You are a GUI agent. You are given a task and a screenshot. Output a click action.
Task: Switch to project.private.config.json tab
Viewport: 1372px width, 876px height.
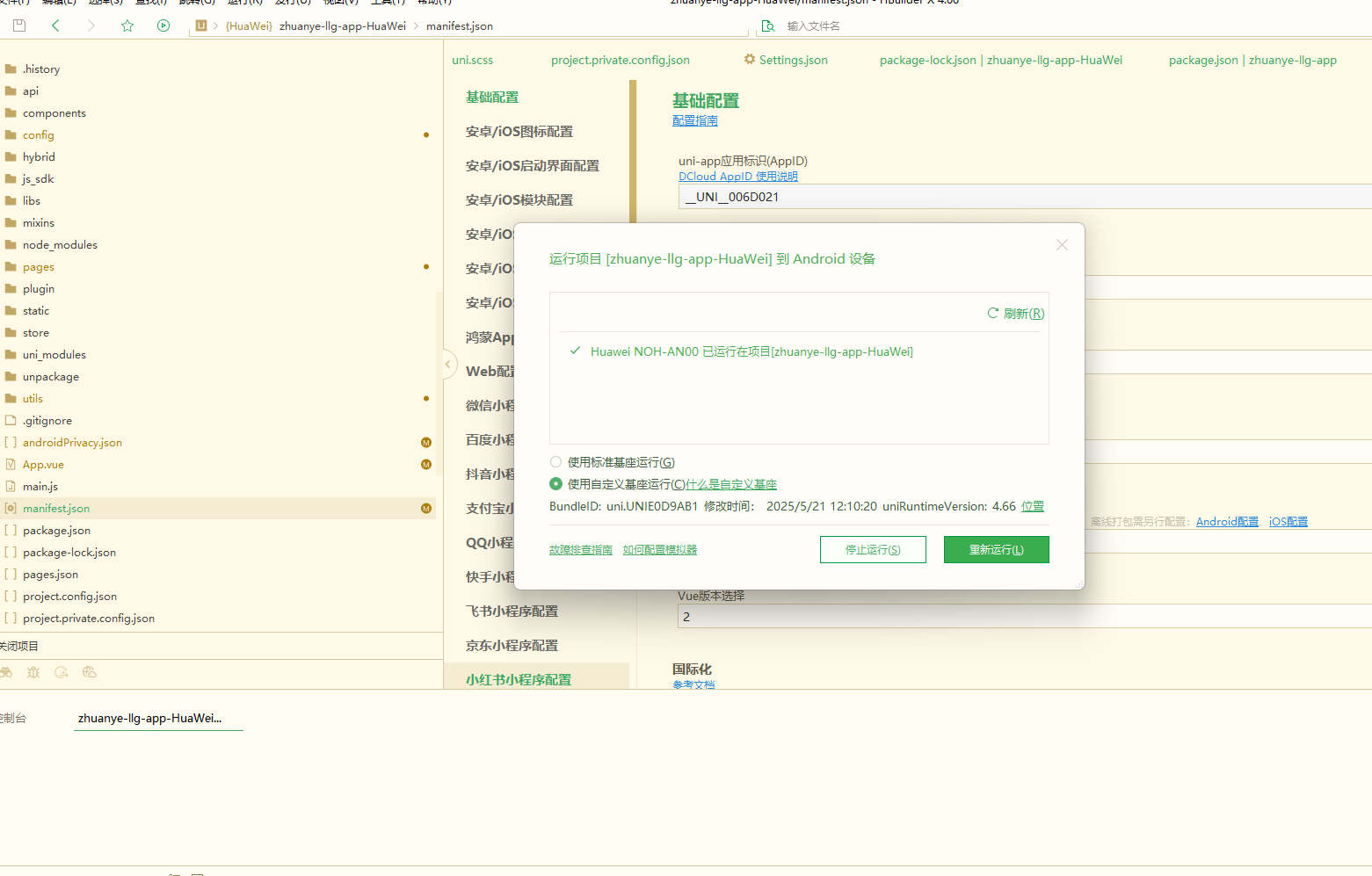click(x=621, y=60)
